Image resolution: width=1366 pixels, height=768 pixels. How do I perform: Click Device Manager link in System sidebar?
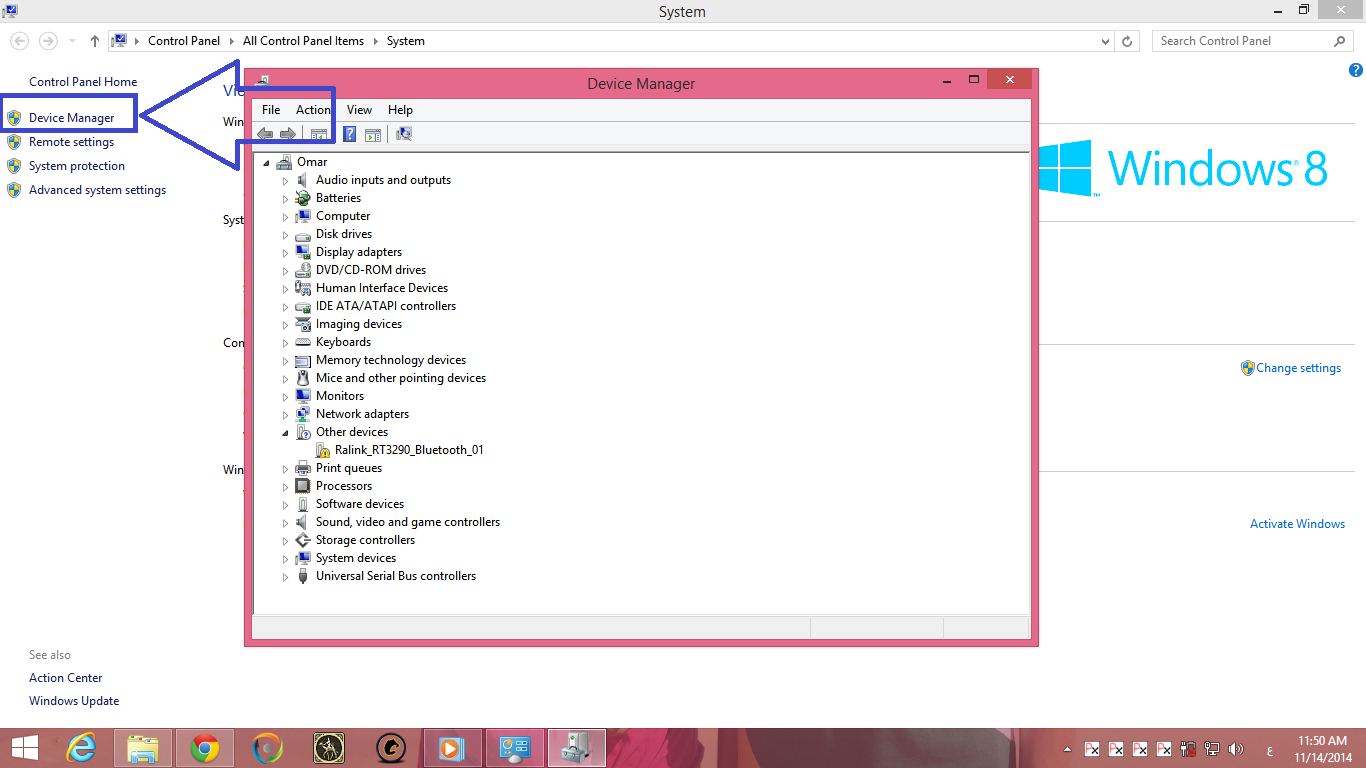(x=72, y=118)
